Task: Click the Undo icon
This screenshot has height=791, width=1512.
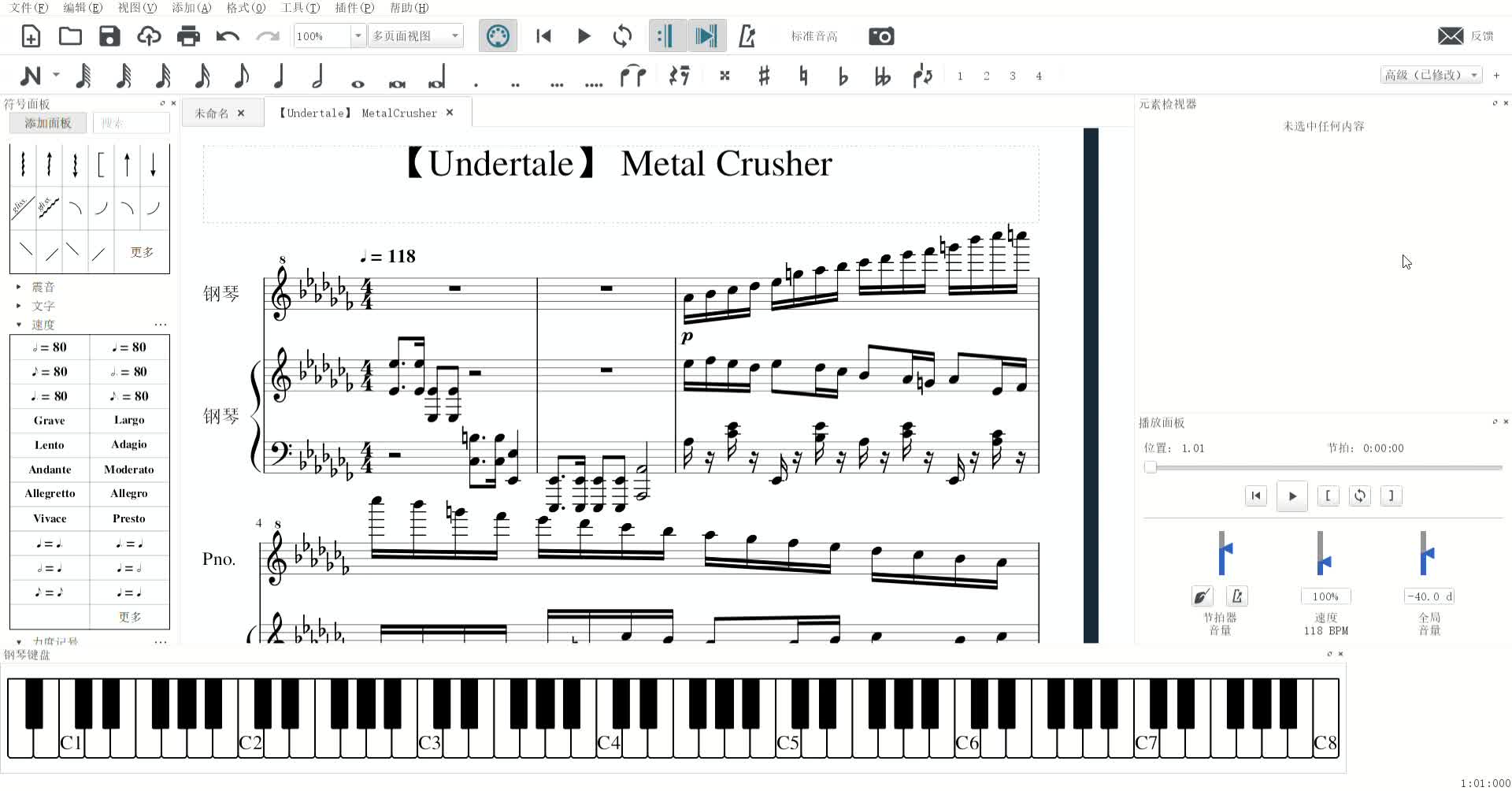Action: point(228,35)
